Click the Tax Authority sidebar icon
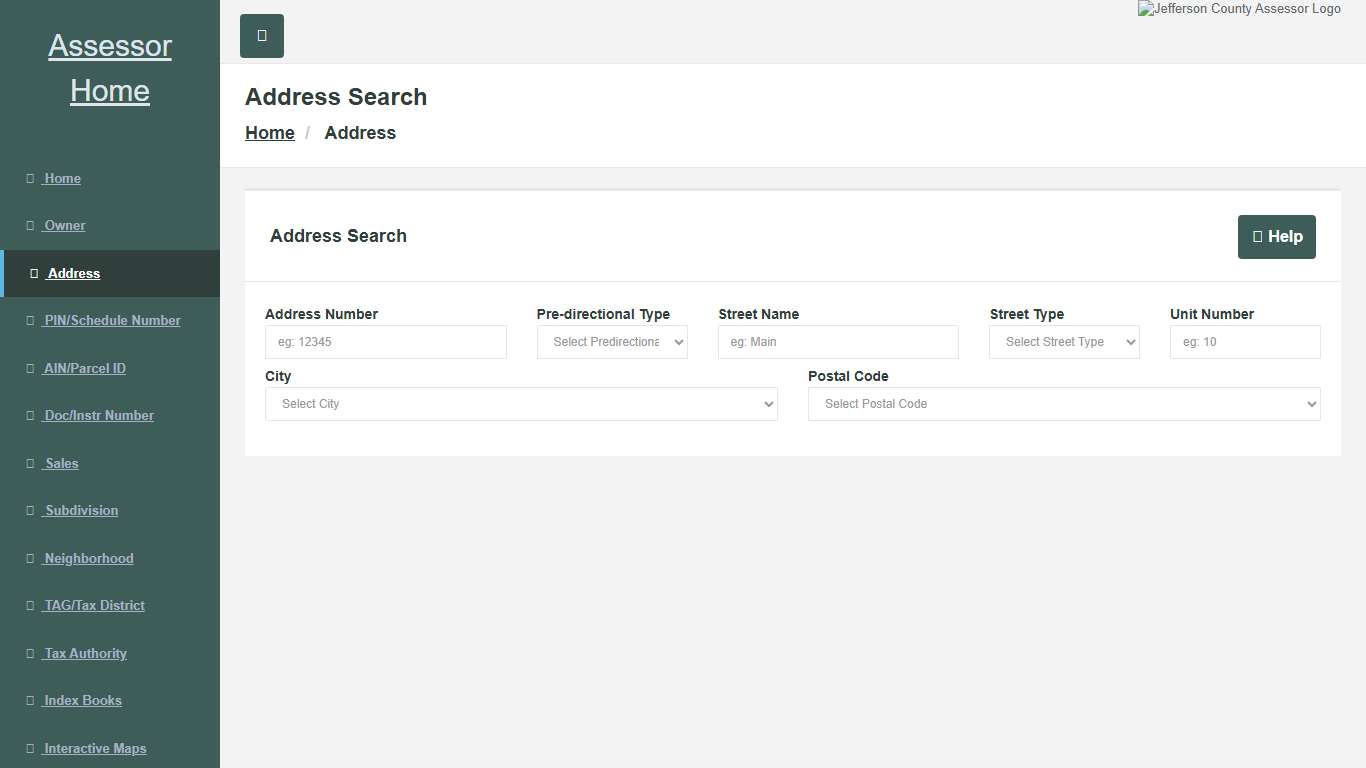This screenshot has width=1366, height=768. pyautogui.click(x=31, y=653)
